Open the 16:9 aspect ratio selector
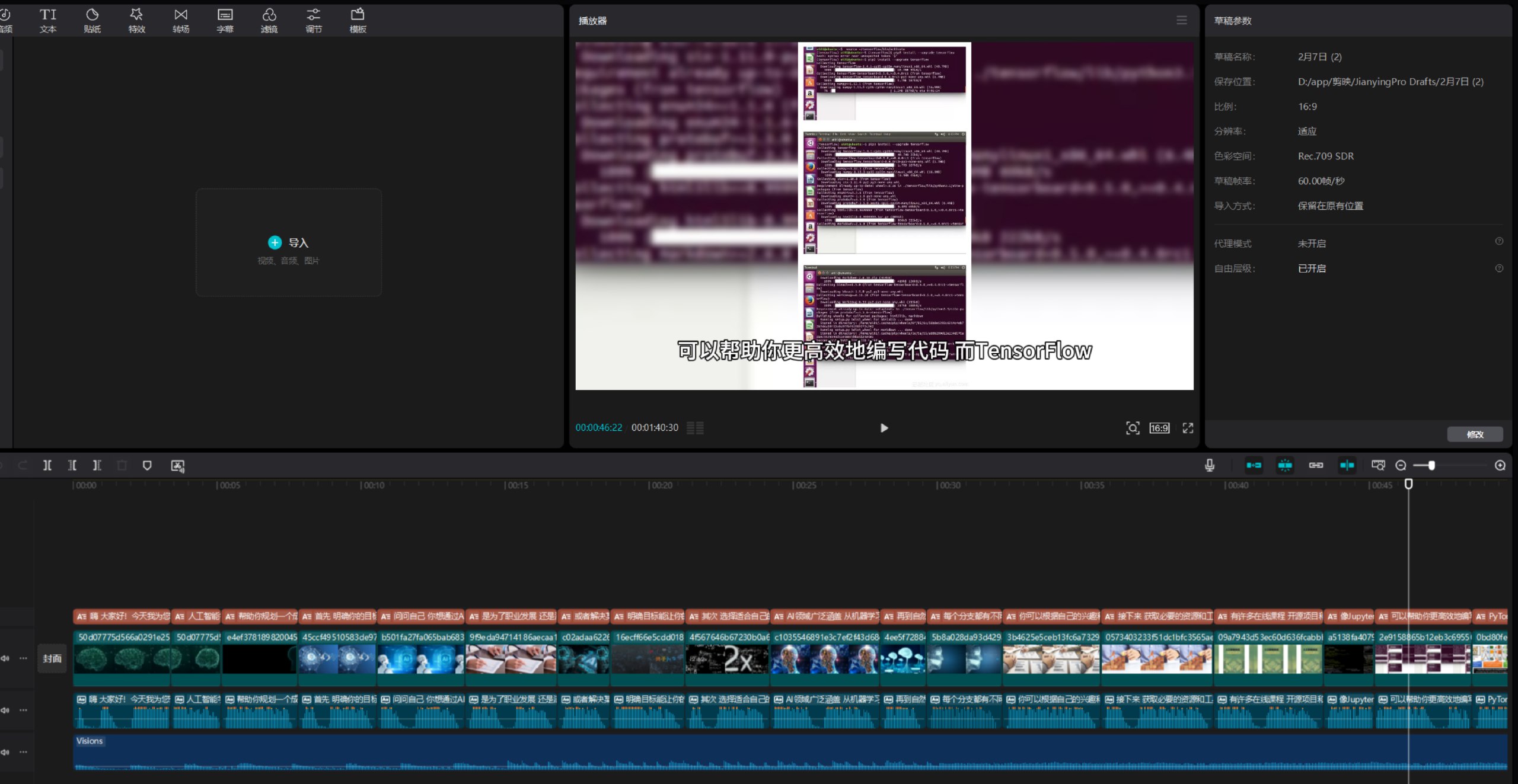Image resolution: width=1518 pixels, height=784 pixels. [x=1159, y=428]
